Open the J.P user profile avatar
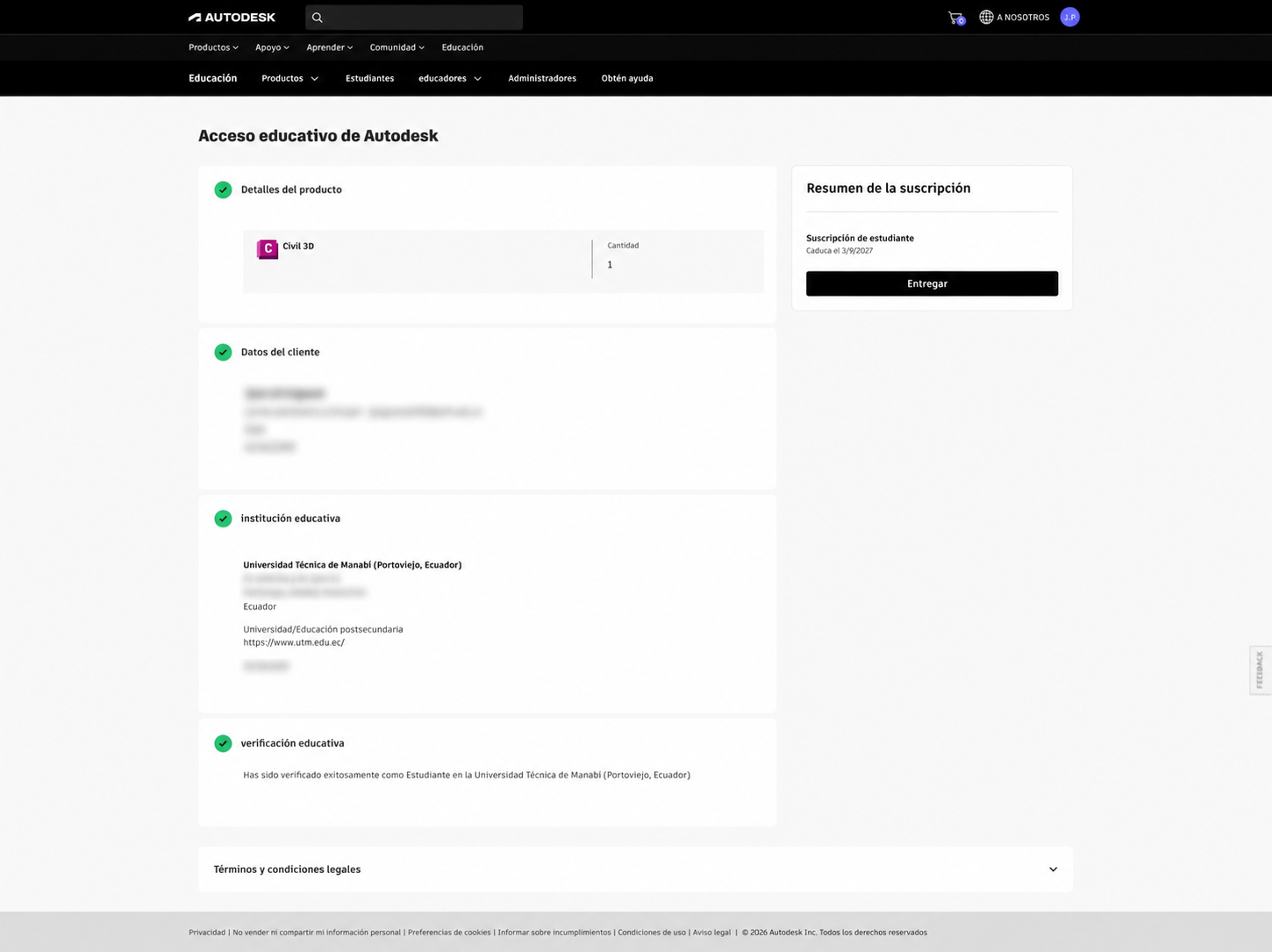 [x=1069, y=18]
